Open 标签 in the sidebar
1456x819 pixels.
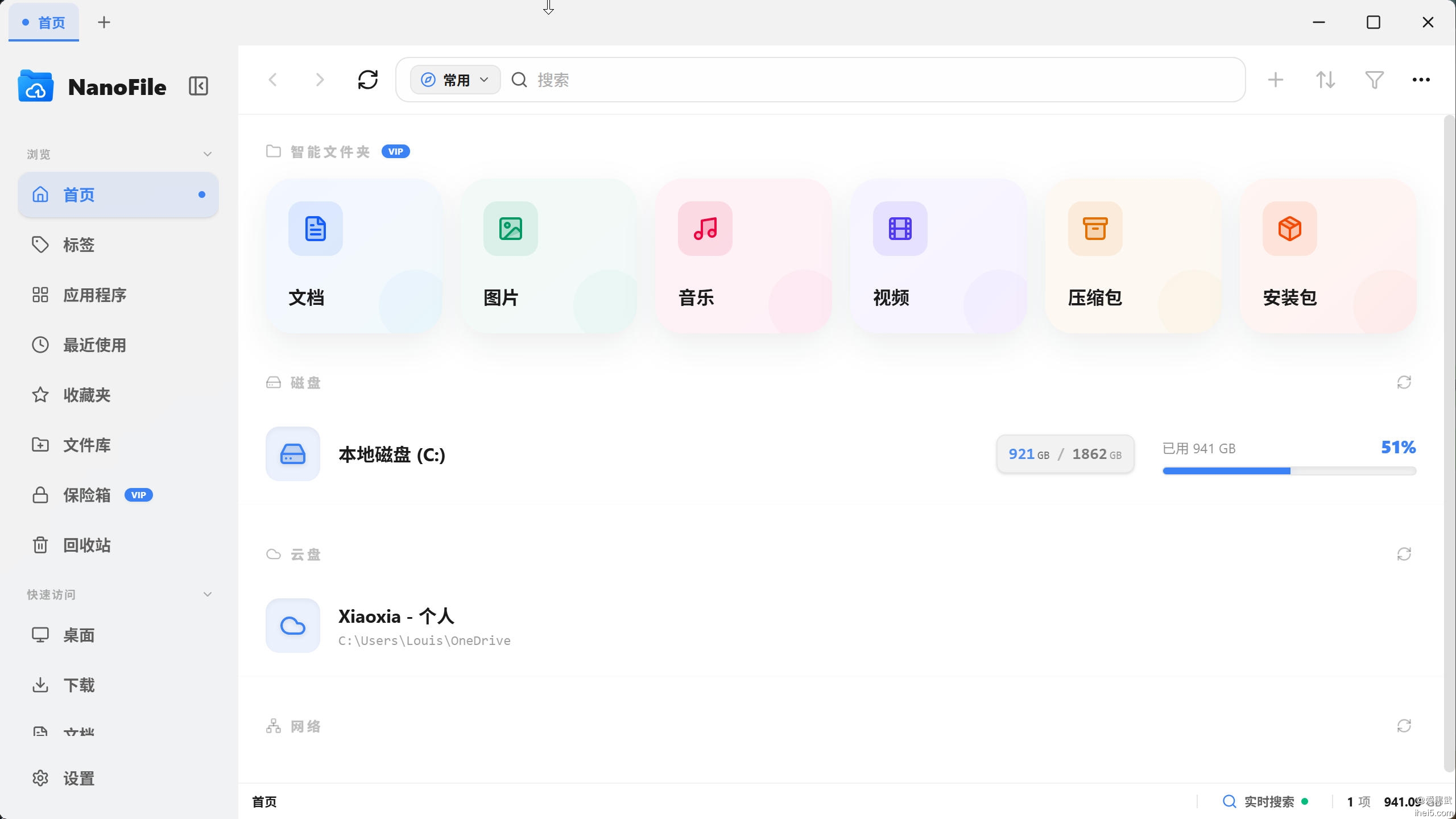(x=118, y=245)
